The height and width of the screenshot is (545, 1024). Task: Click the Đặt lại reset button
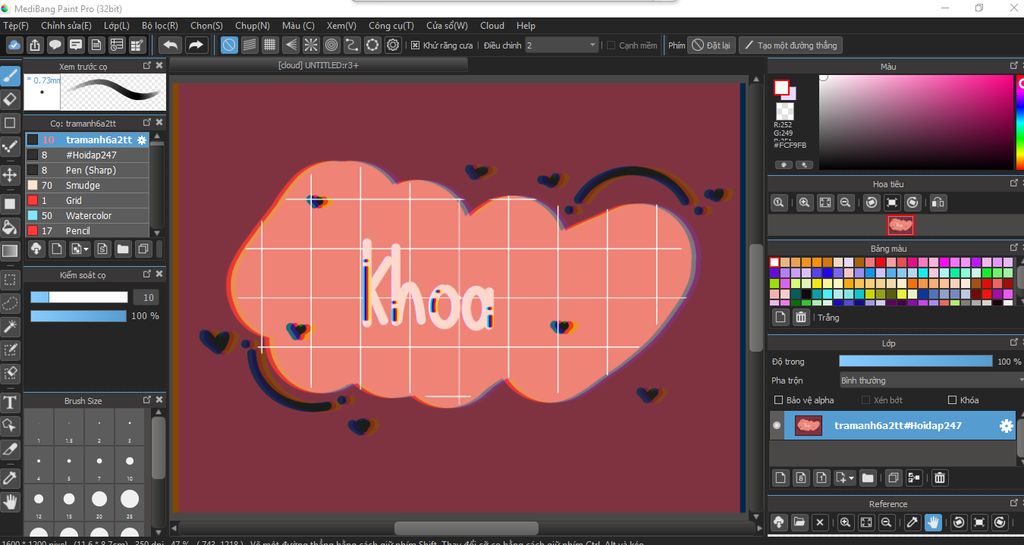tap(711, 45)
